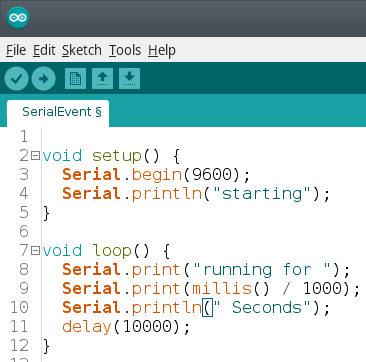Collapse the loop() function fold marker
This screenshot has height=362, width=366.
click(x=35, y=250)
